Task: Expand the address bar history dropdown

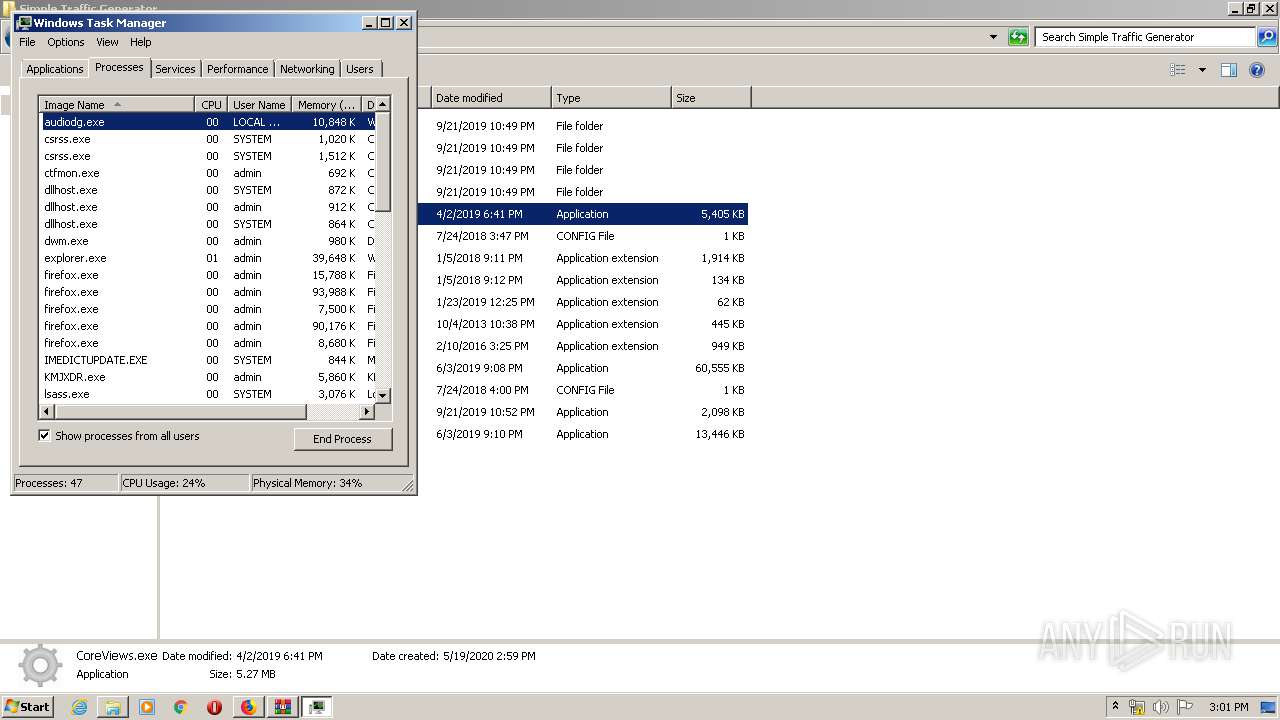Action: 993,37
